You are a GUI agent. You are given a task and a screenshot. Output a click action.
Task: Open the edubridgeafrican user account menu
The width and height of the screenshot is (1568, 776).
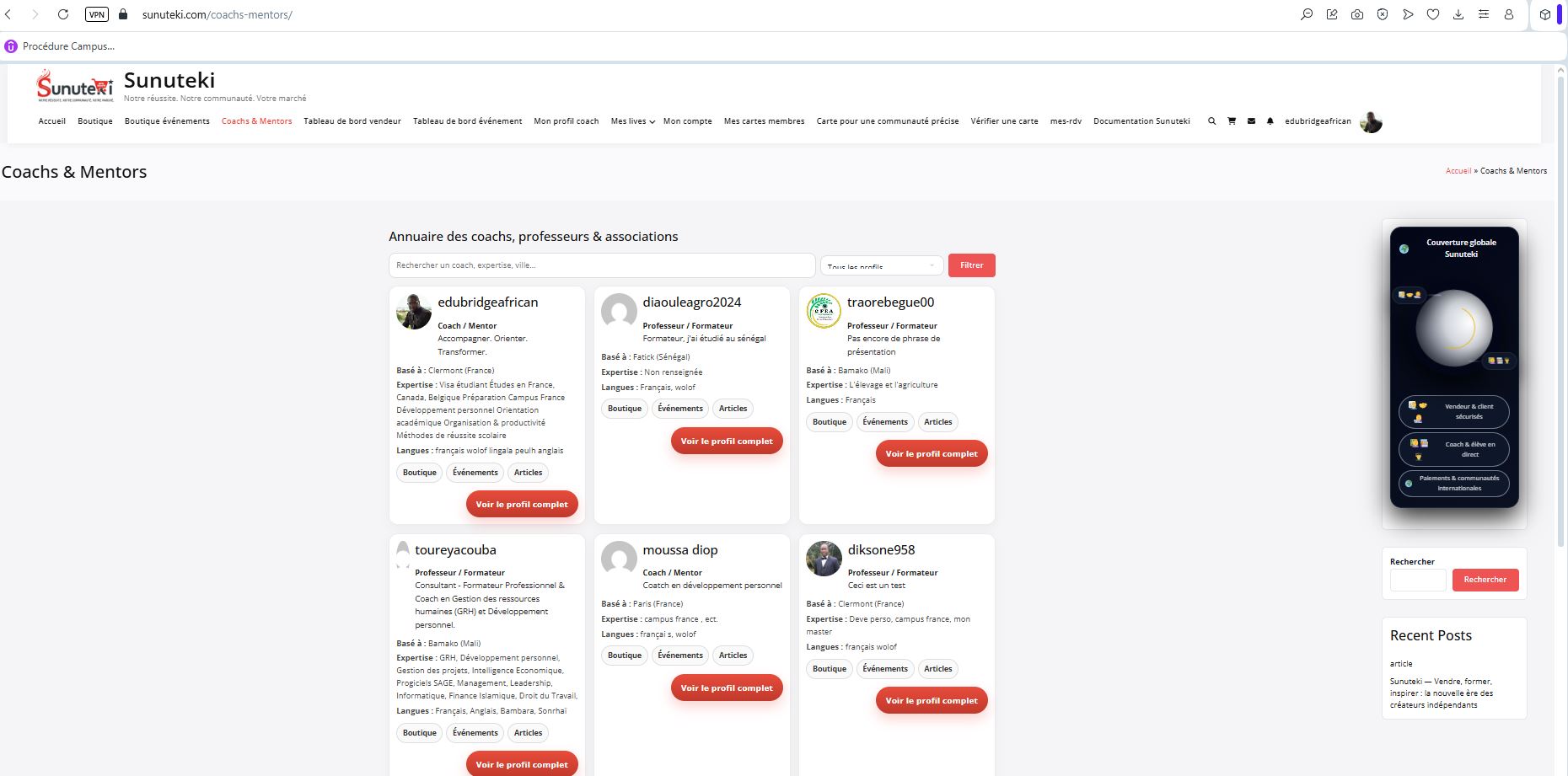1332,121
